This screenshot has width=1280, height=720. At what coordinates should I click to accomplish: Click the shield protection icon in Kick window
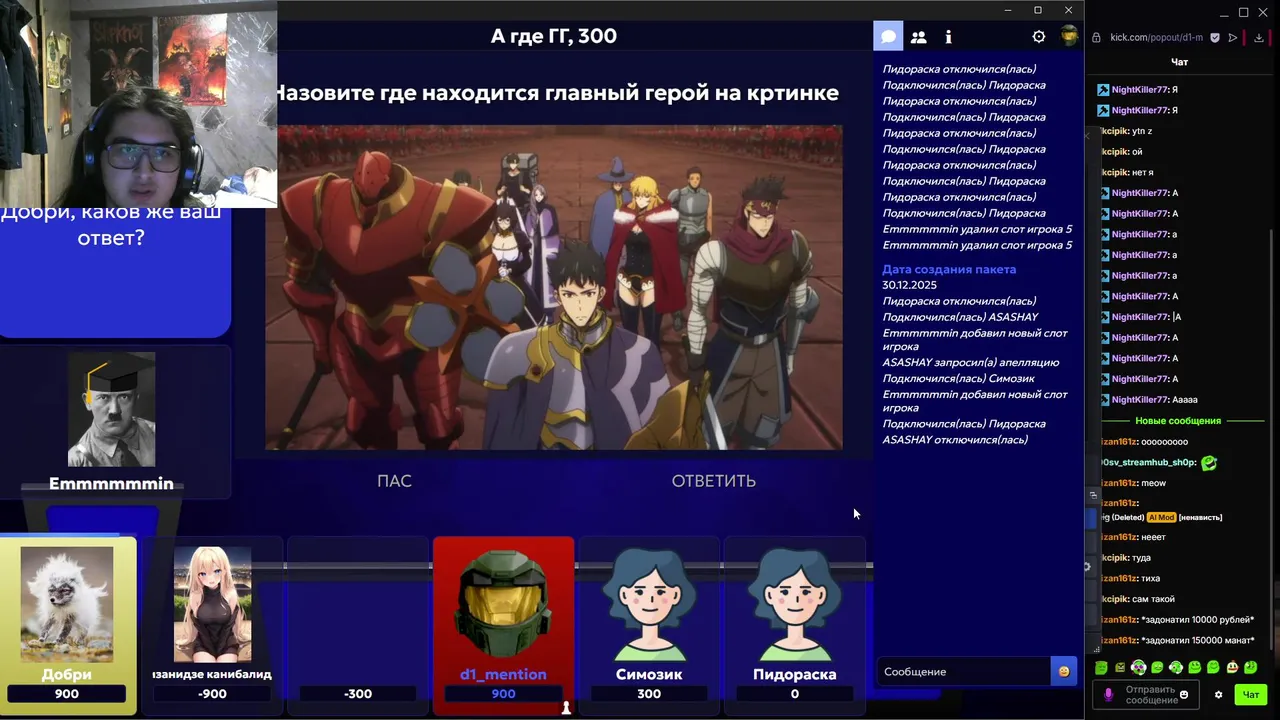click(x=1215, y=37)
